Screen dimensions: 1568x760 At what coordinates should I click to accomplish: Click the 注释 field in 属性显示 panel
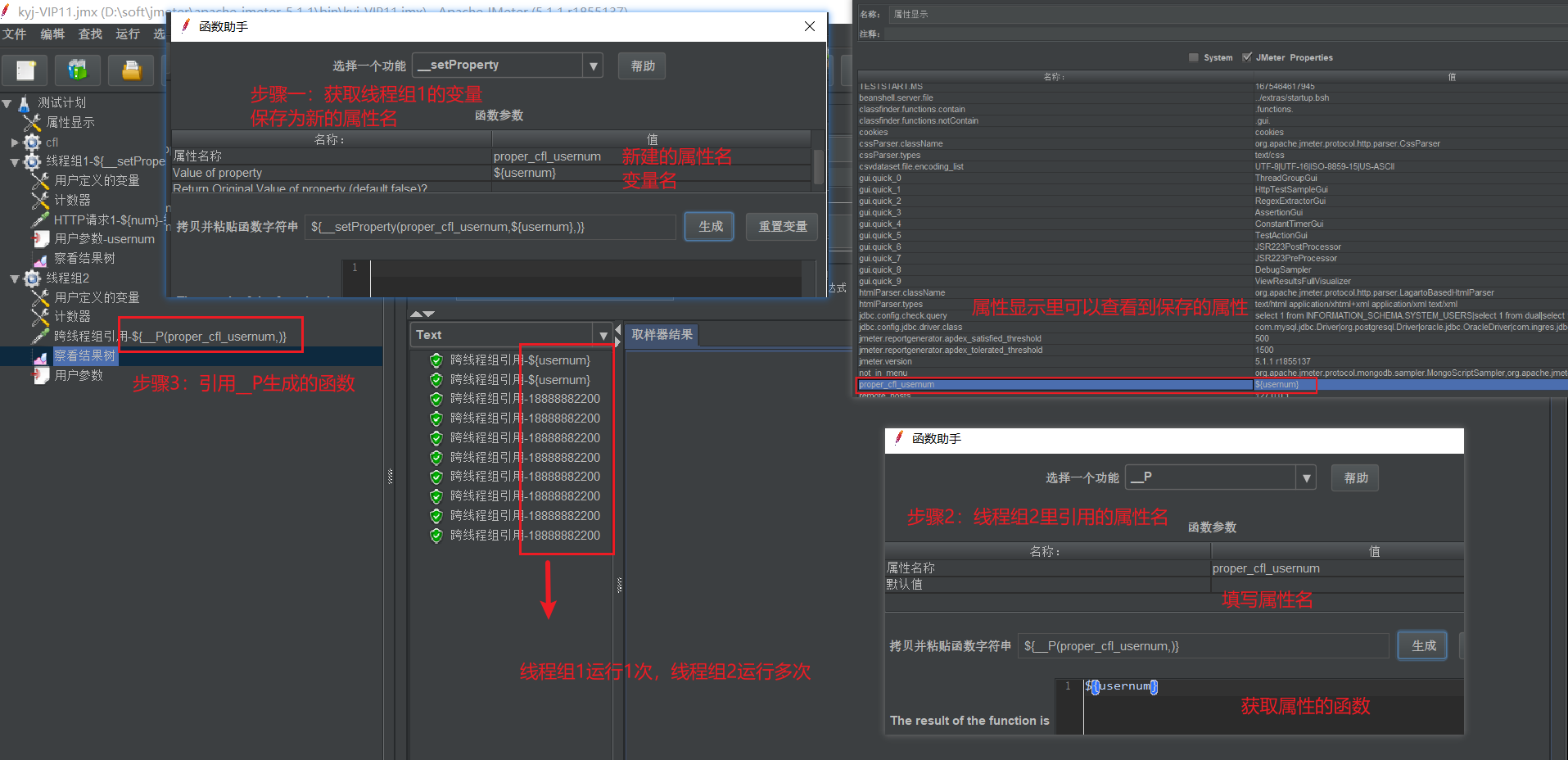1227,34
